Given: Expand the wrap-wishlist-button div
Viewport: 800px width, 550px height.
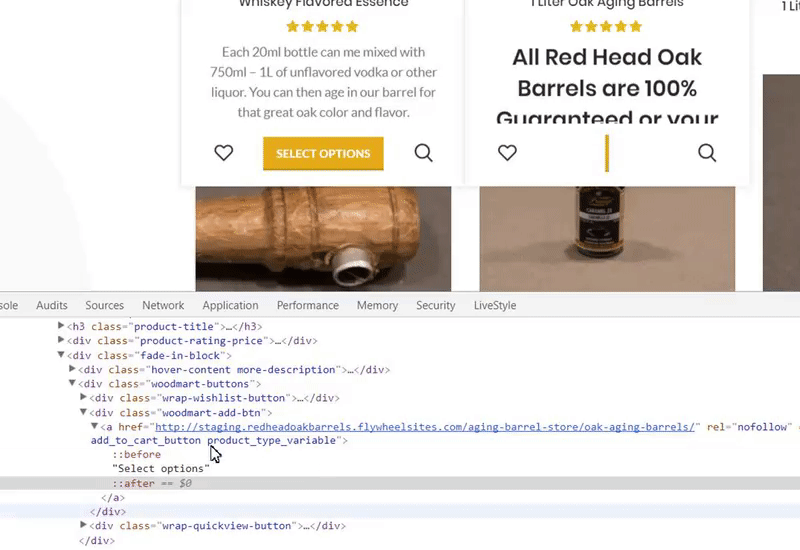Looking at the screenshot, I should pyautogui.click(x=83, y=397).
